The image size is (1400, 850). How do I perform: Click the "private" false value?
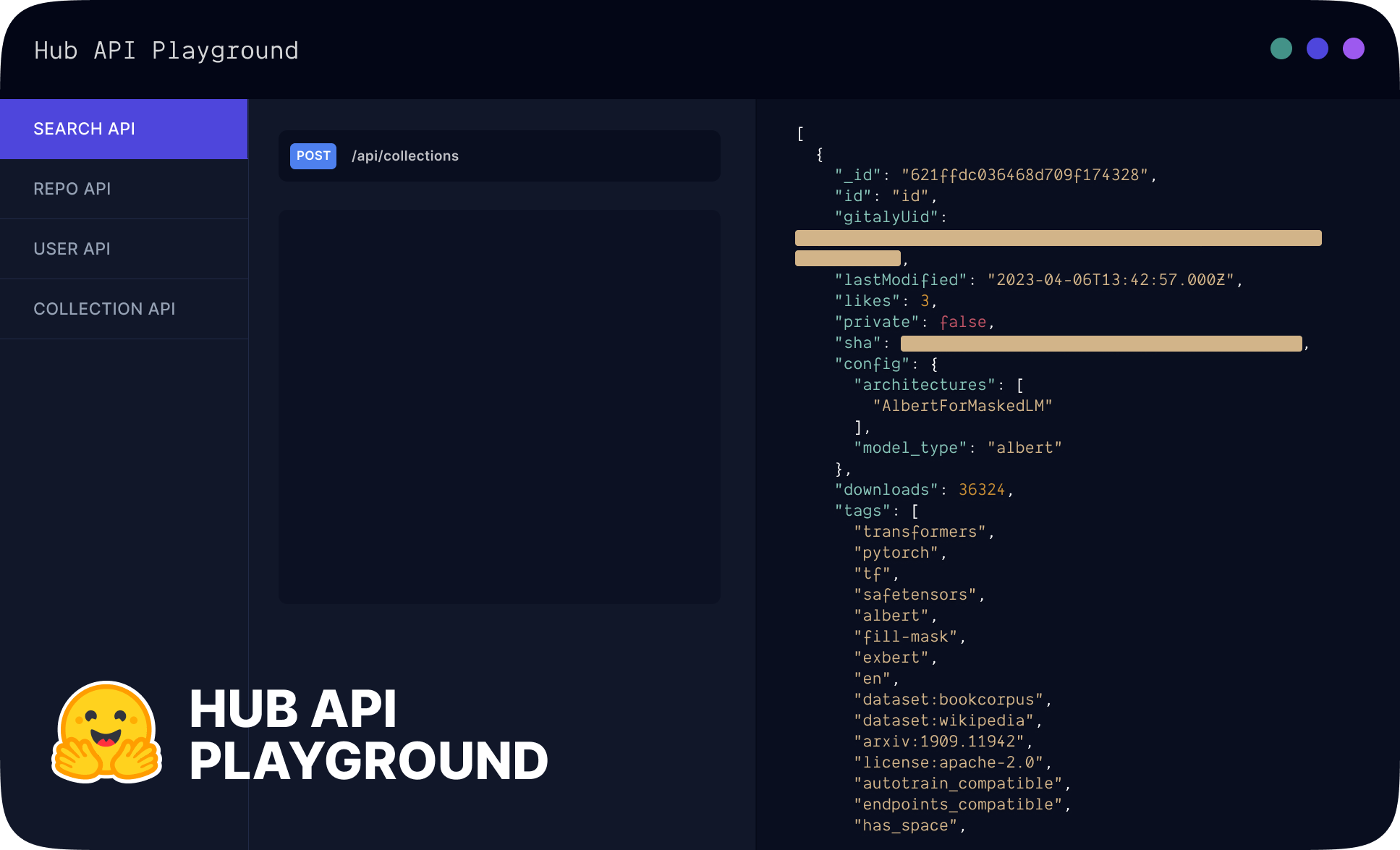[963, 322]
